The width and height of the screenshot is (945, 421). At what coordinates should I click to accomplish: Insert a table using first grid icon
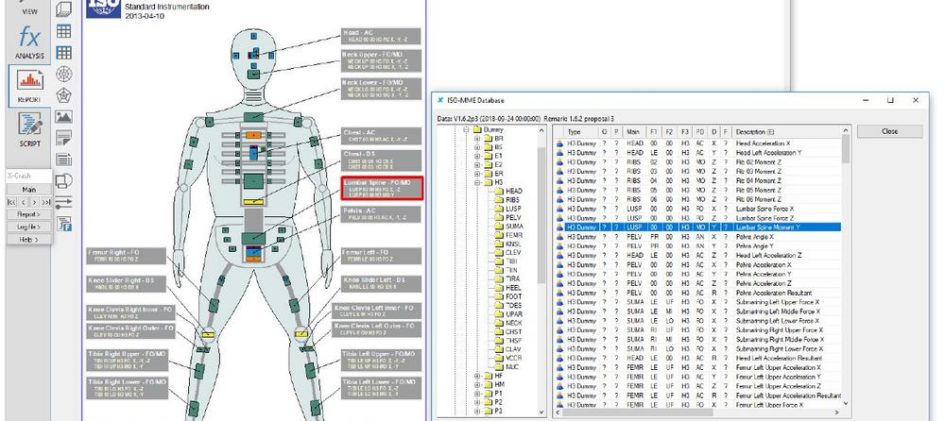point(64,31)
